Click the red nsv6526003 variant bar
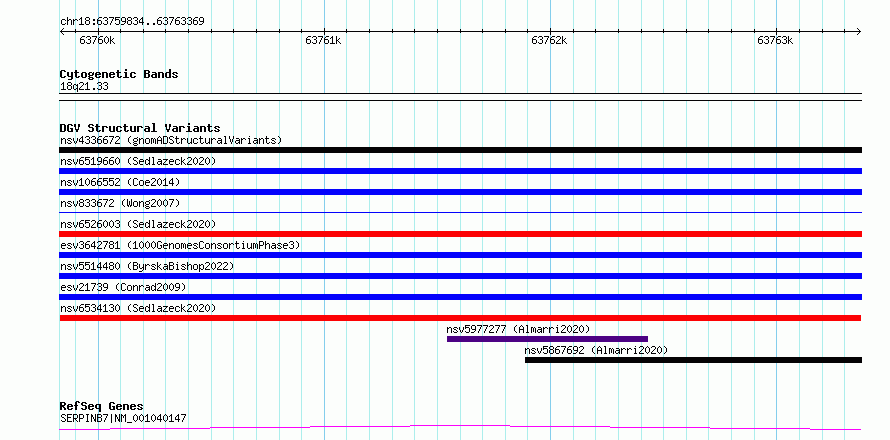 click(460, 234)
